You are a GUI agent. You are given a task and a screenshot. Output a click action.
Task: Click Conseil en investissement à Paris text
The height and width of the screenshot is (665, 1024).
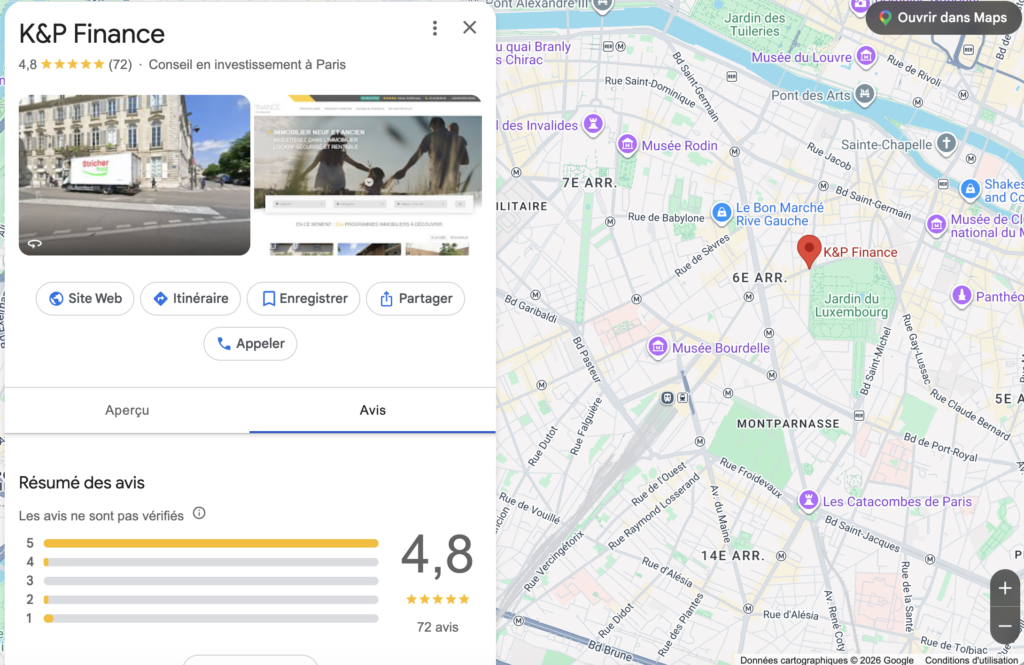[247, 65]
